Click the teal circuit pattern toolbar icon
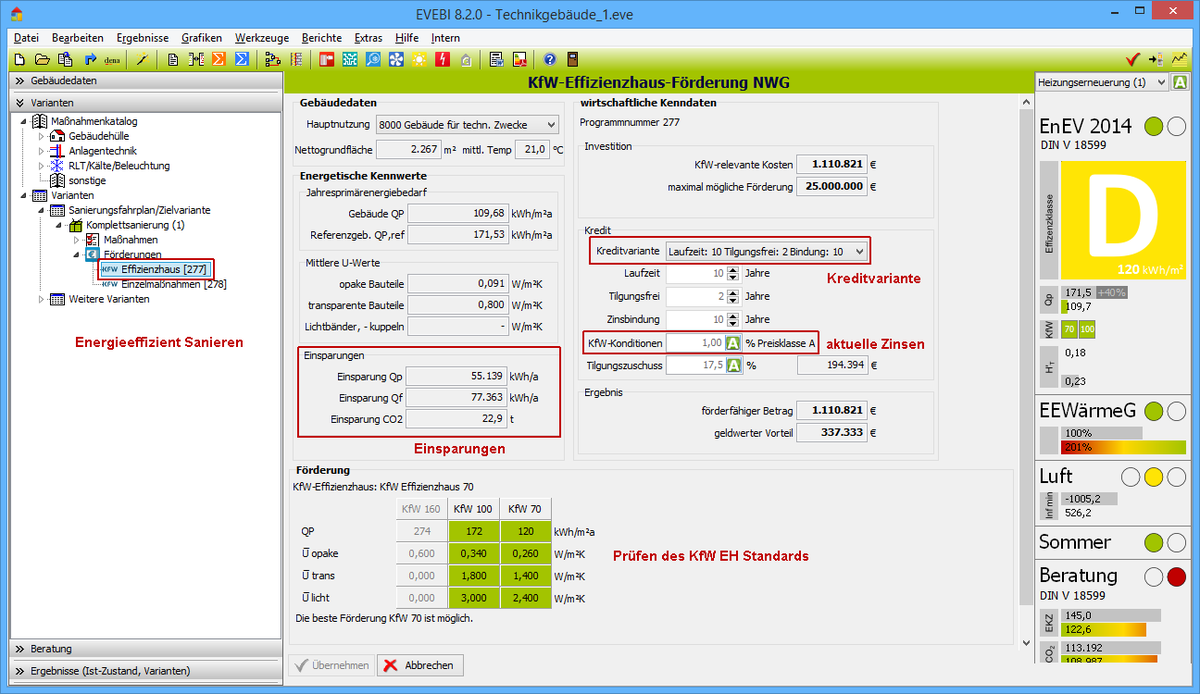The image size is (1200, 694). 350,59
